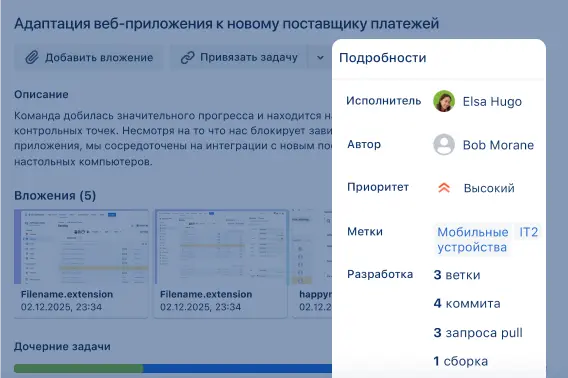Click the Разработка field label
568x378 pixels.
pyautogui.click(x=380, y=274)
